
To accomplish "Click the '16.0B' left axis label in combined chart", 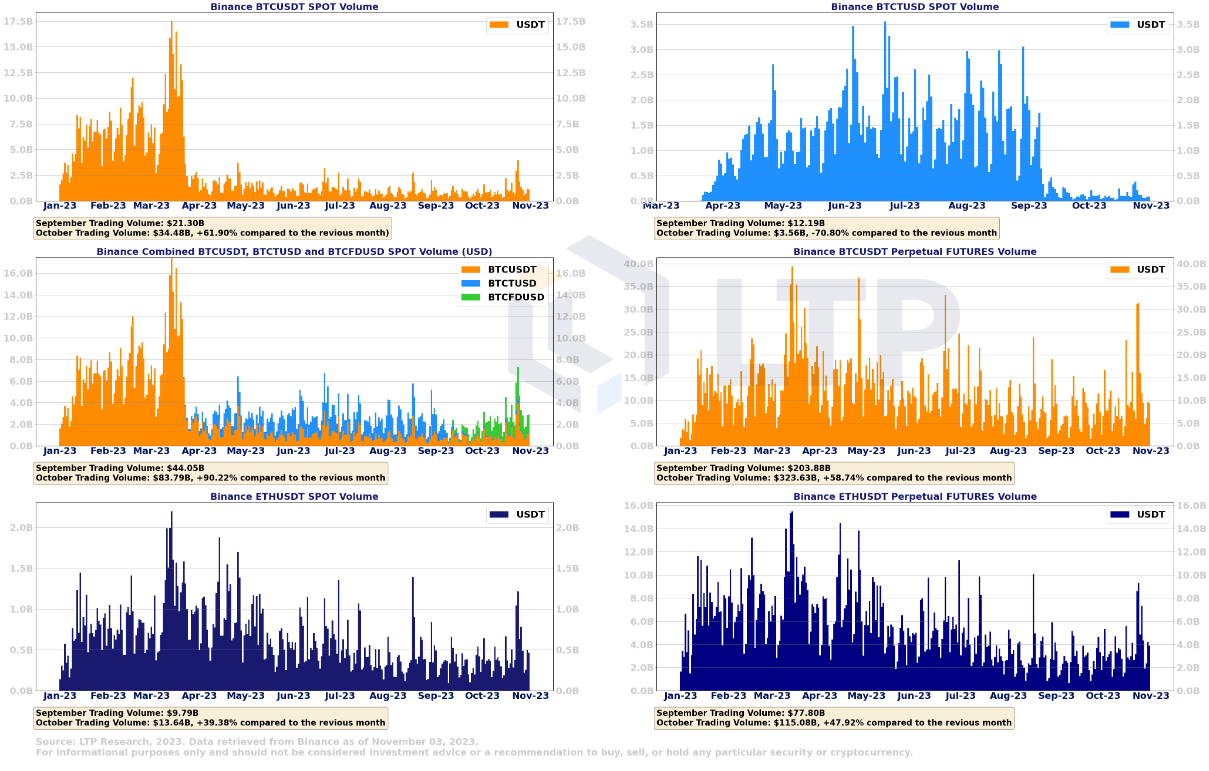I will 18,273.
